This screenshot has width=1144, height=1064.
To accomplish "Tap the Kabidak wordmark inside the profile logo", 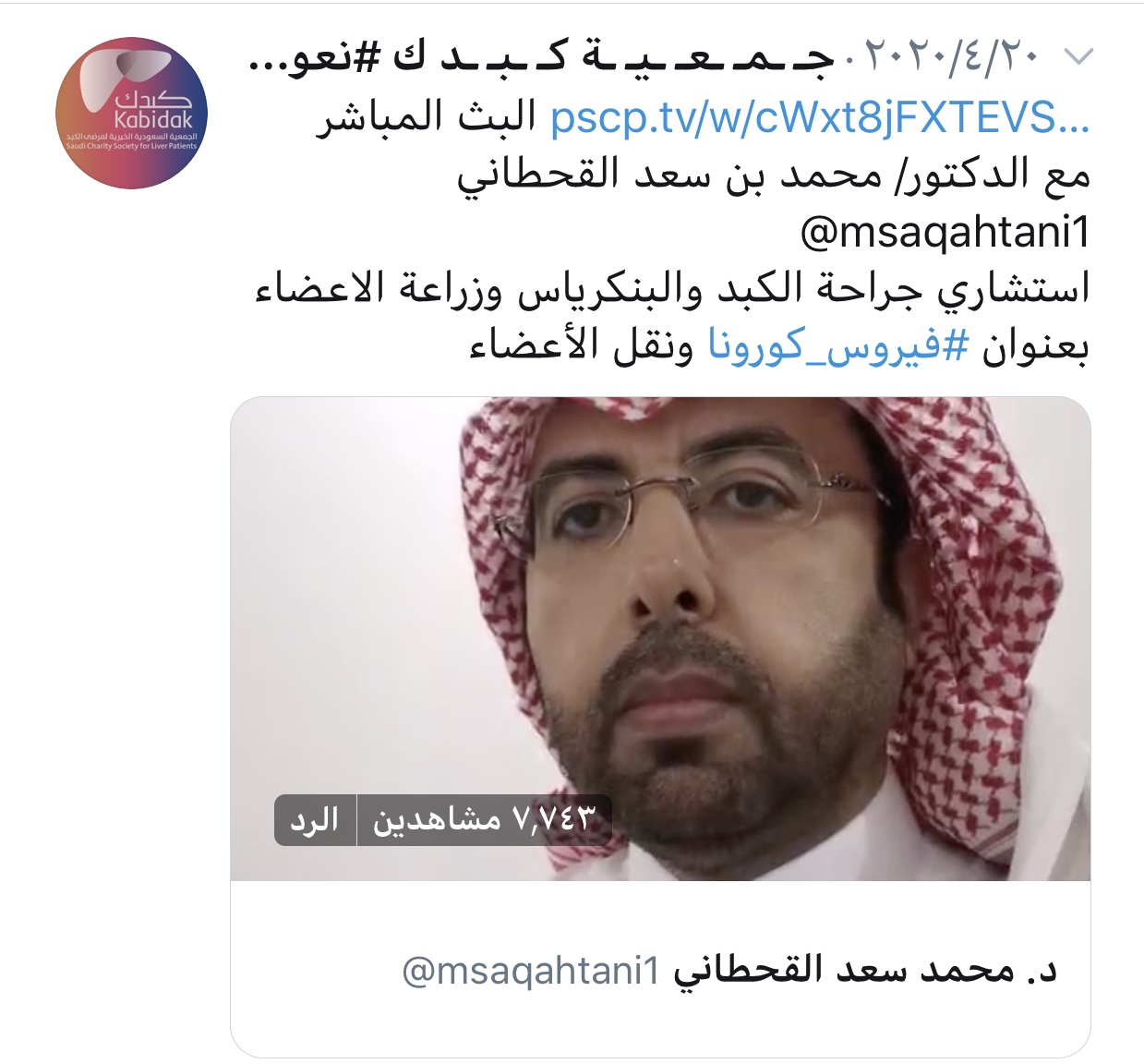I will coord(153,119).
